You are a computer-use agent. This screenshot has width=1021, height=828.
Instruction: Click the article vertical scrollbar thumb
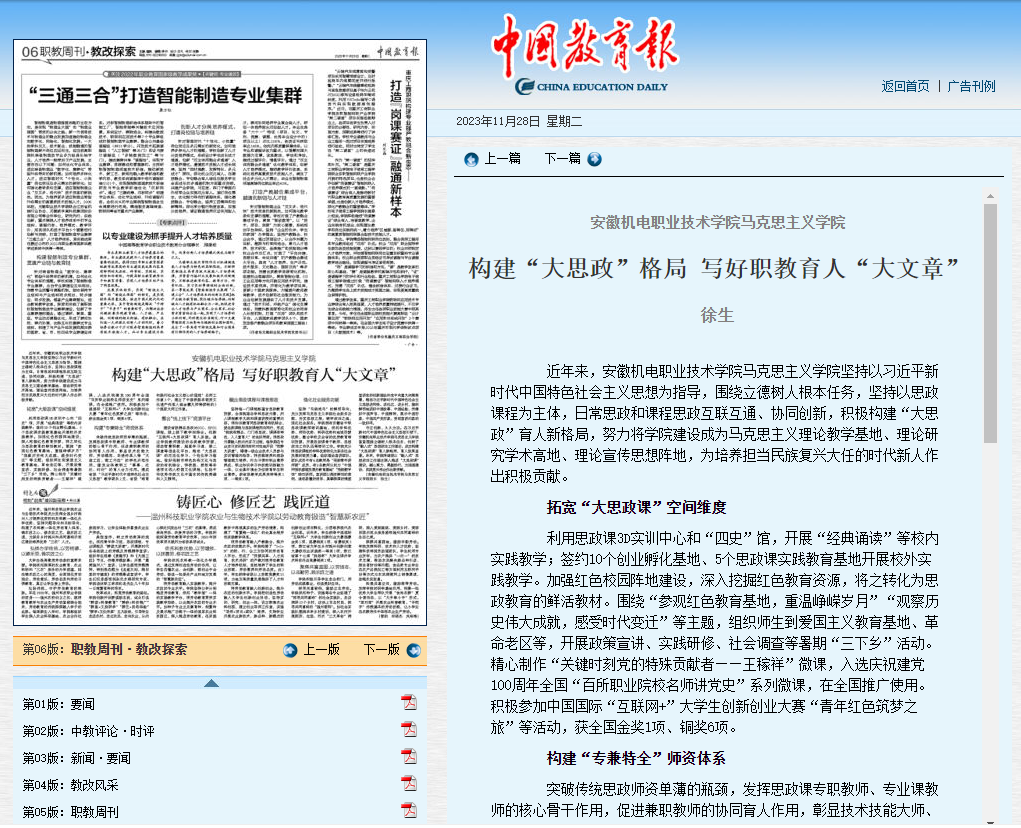990,324
